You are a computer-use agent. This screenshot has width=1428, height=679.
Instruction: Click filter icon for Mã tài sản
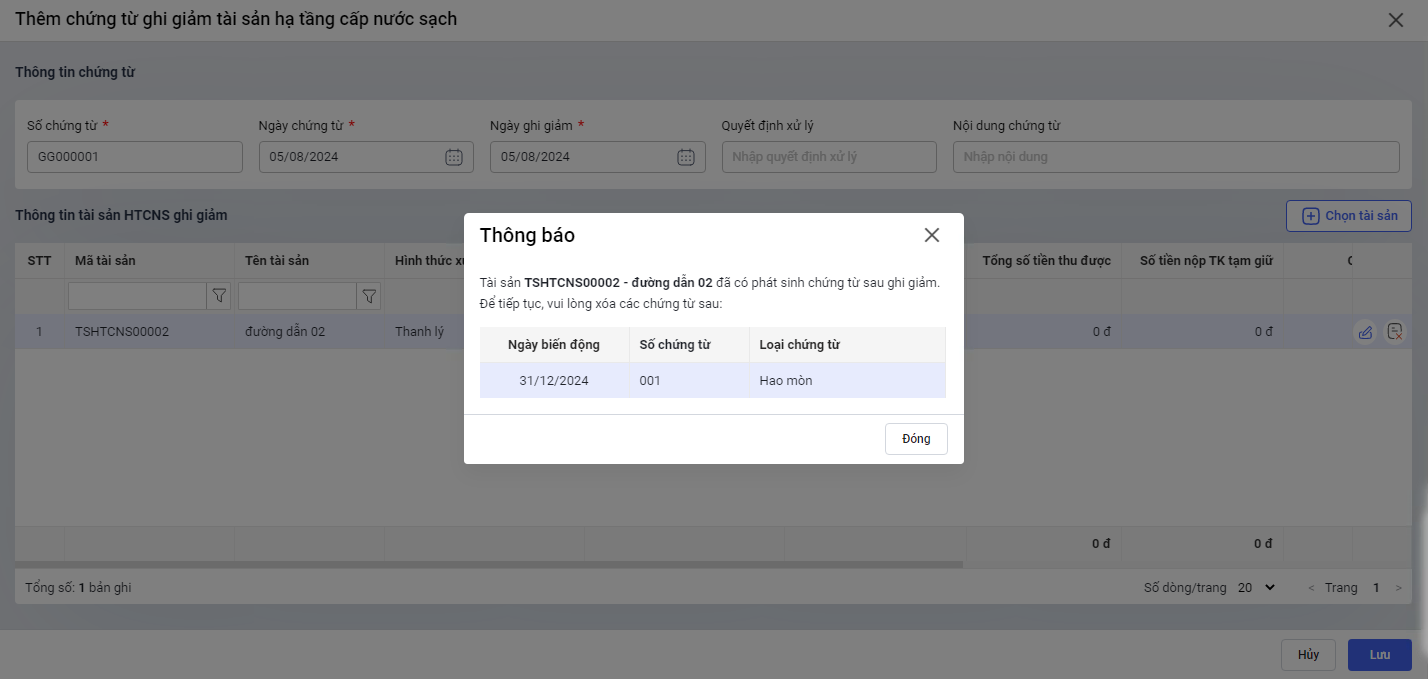click(x=219, y=296)
